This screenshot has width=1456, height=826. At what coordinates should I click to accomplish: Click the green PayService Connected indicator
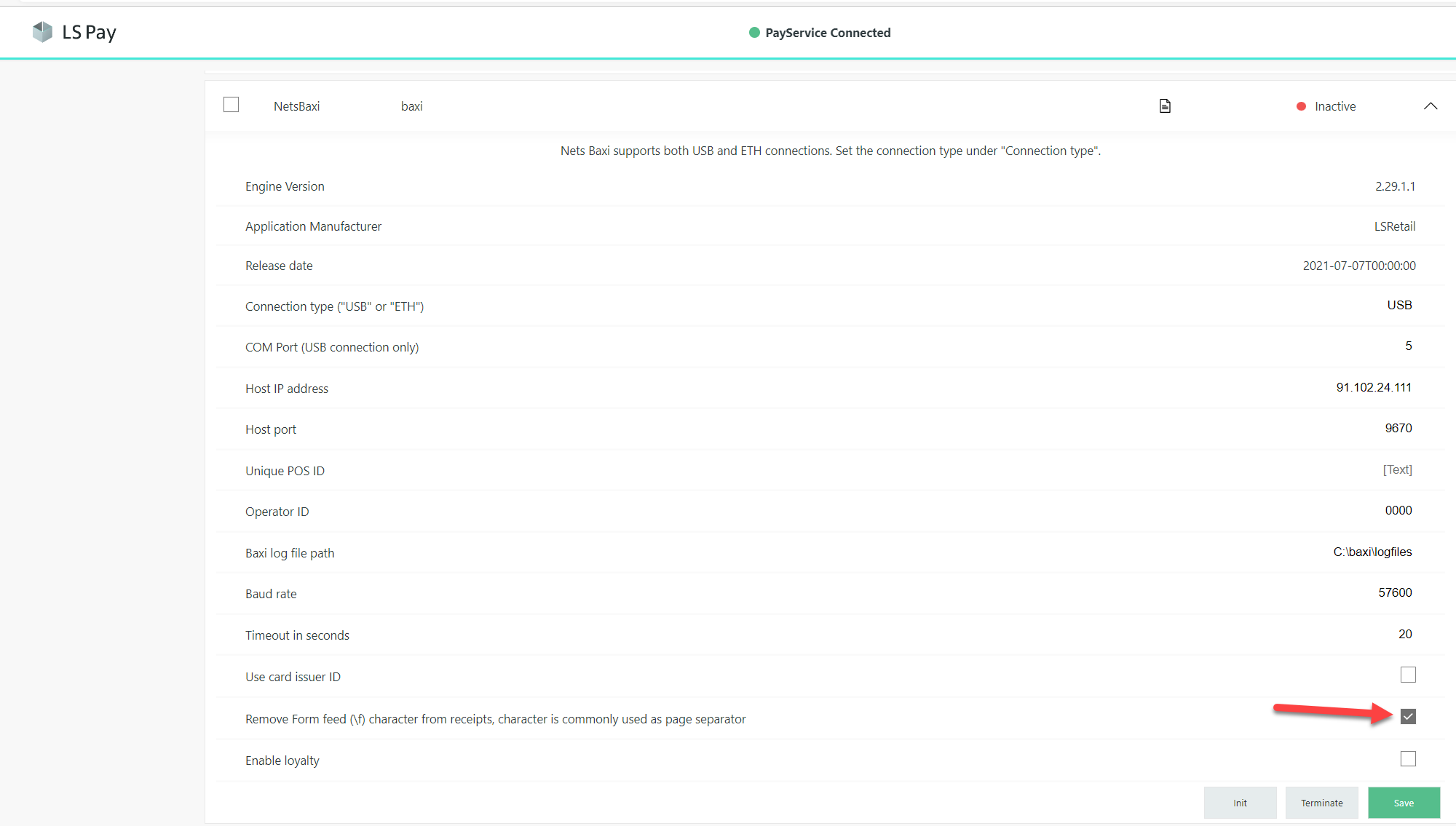coord(754,33)
